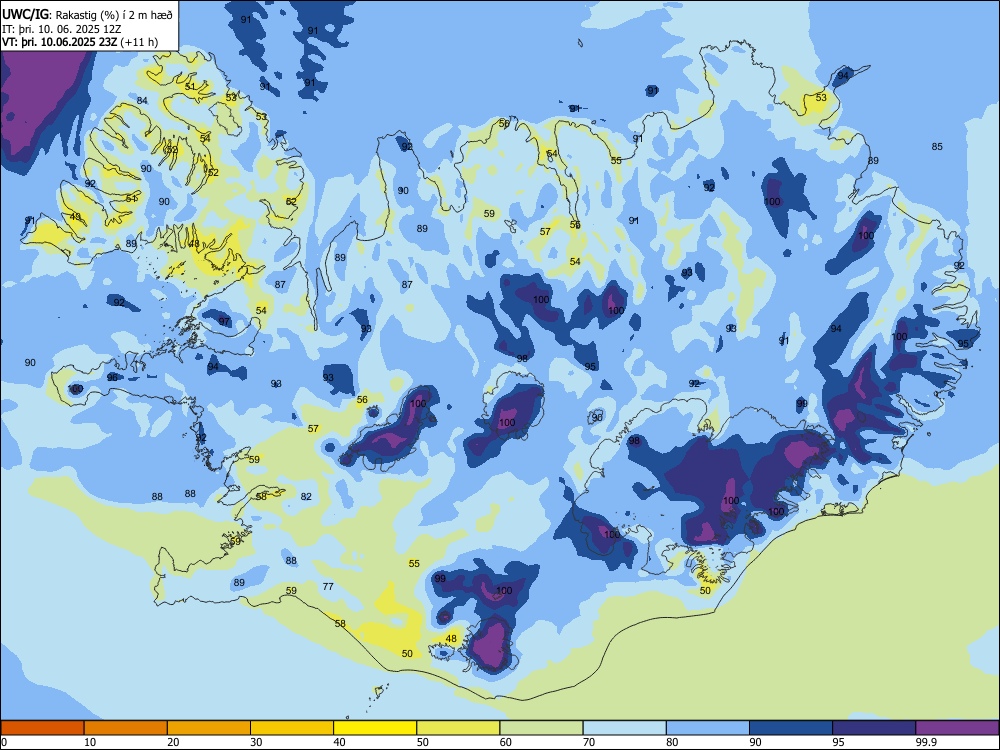Click the 'VT: þri. 10.06.2025 23Z (+11 h)' line

coord(80,42)
